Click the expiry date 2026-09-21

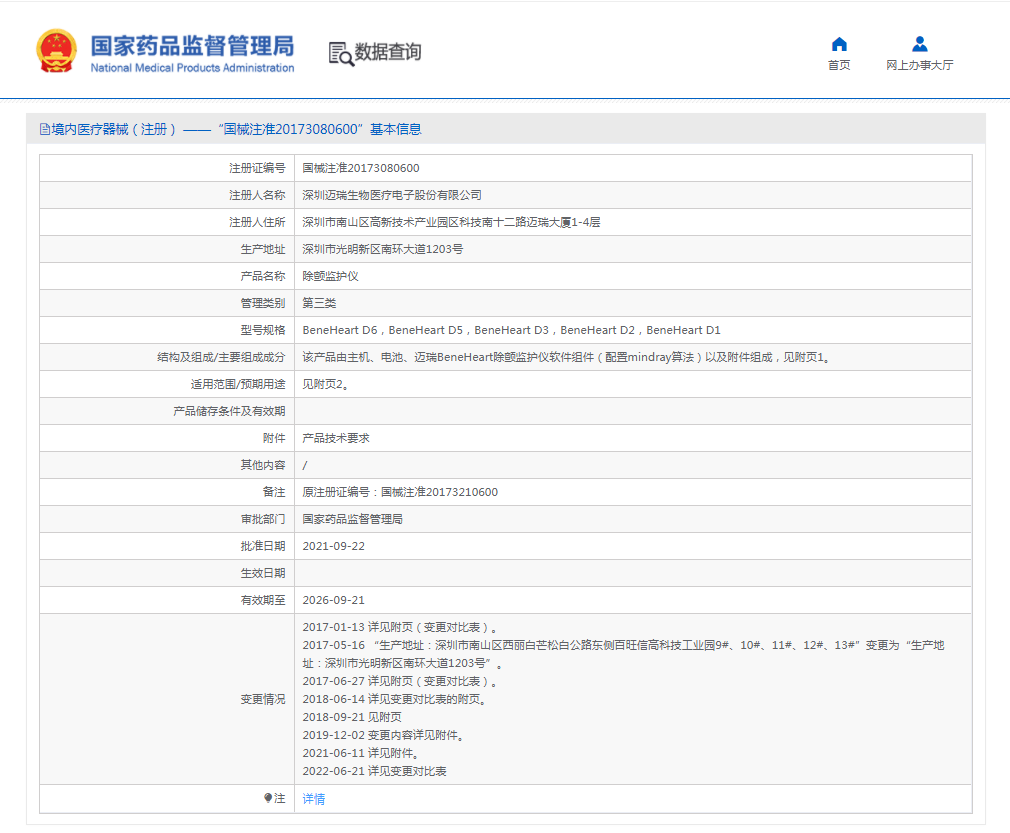[x=333, y=600]
